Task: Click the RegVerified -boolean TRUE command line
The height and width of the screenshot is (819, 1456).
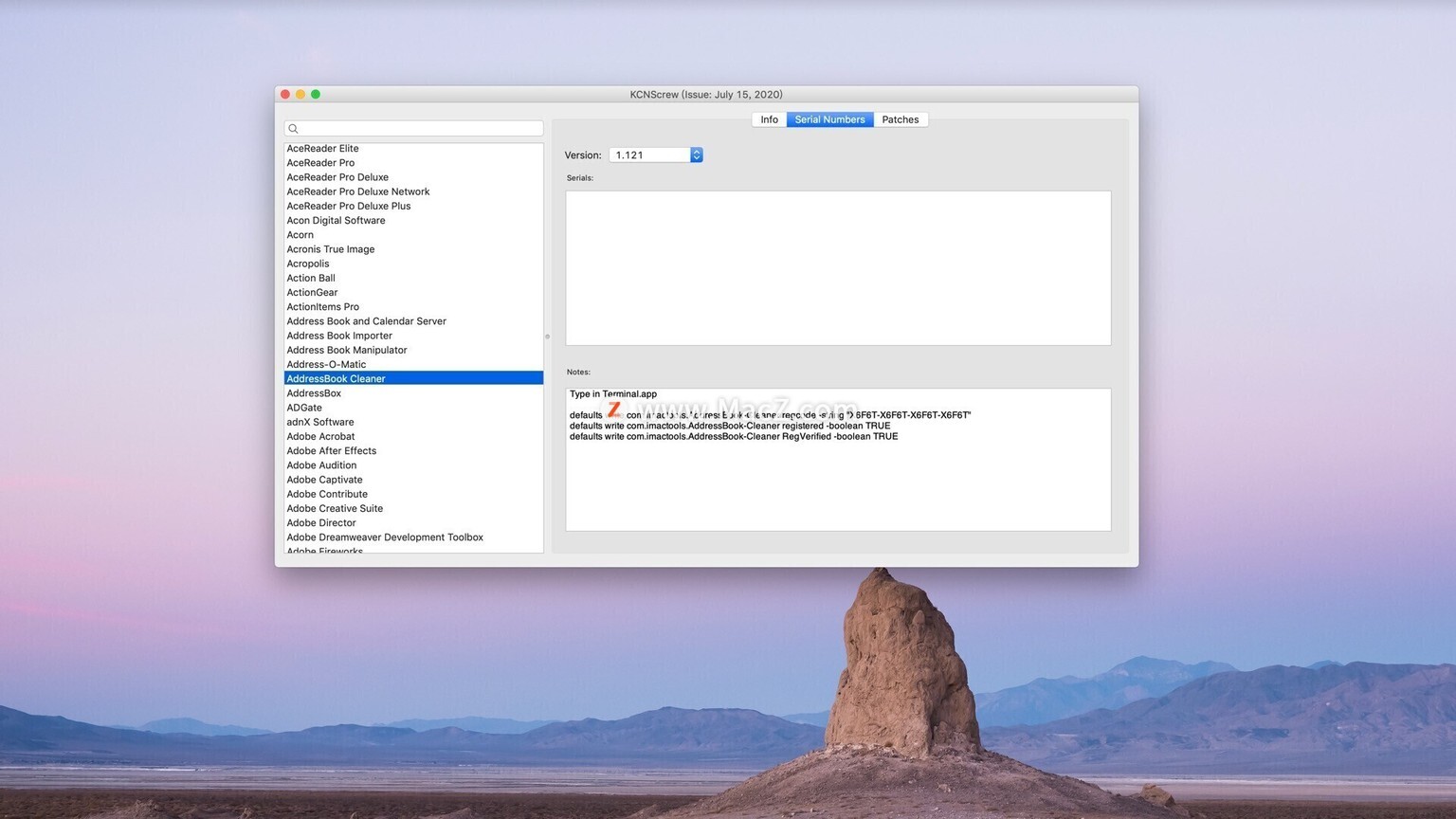Action: [734, 436]
